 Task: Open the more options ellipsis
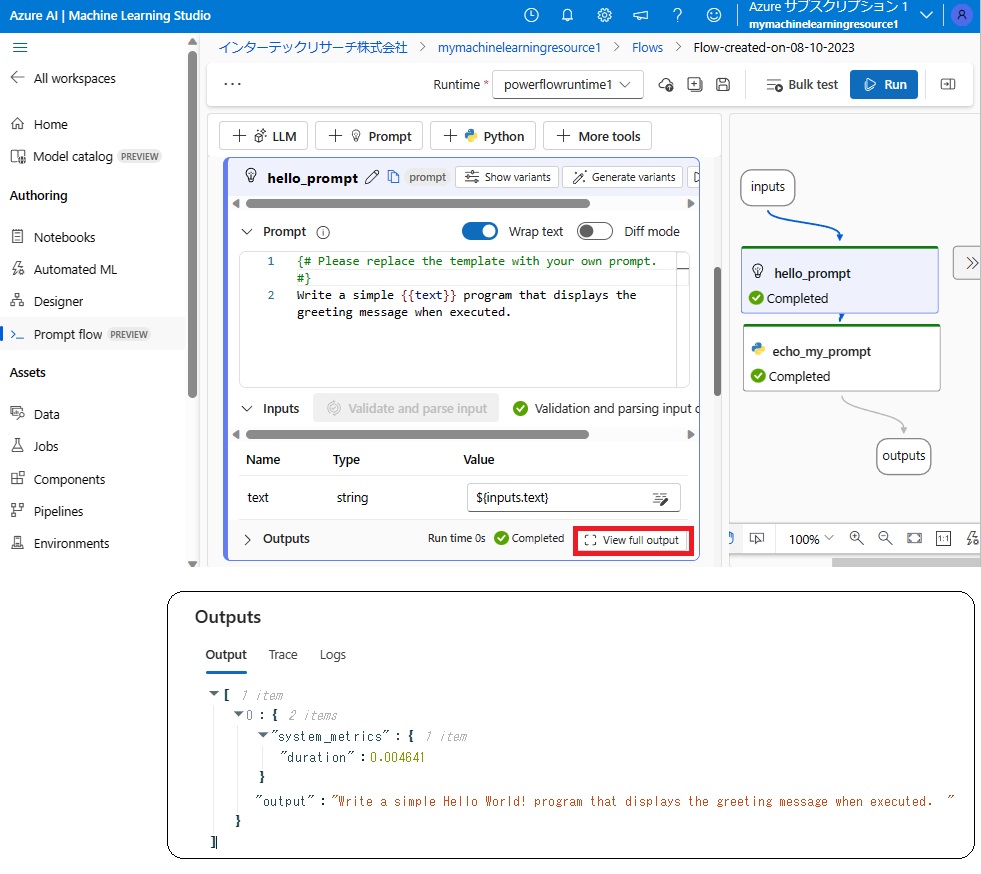233,84
